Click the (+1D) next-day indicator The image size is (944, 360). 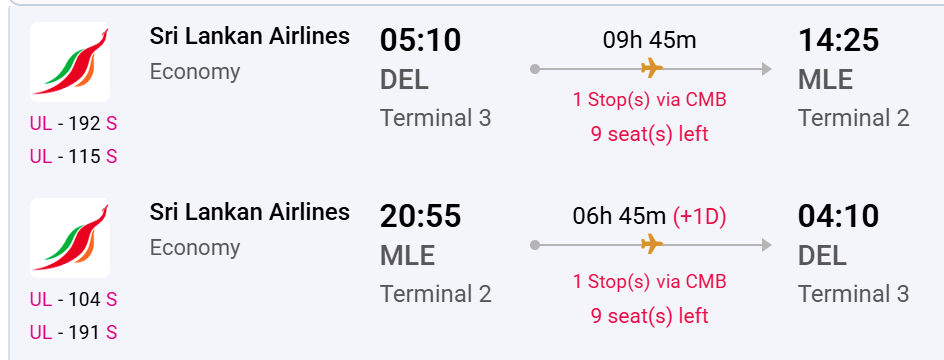700,217
